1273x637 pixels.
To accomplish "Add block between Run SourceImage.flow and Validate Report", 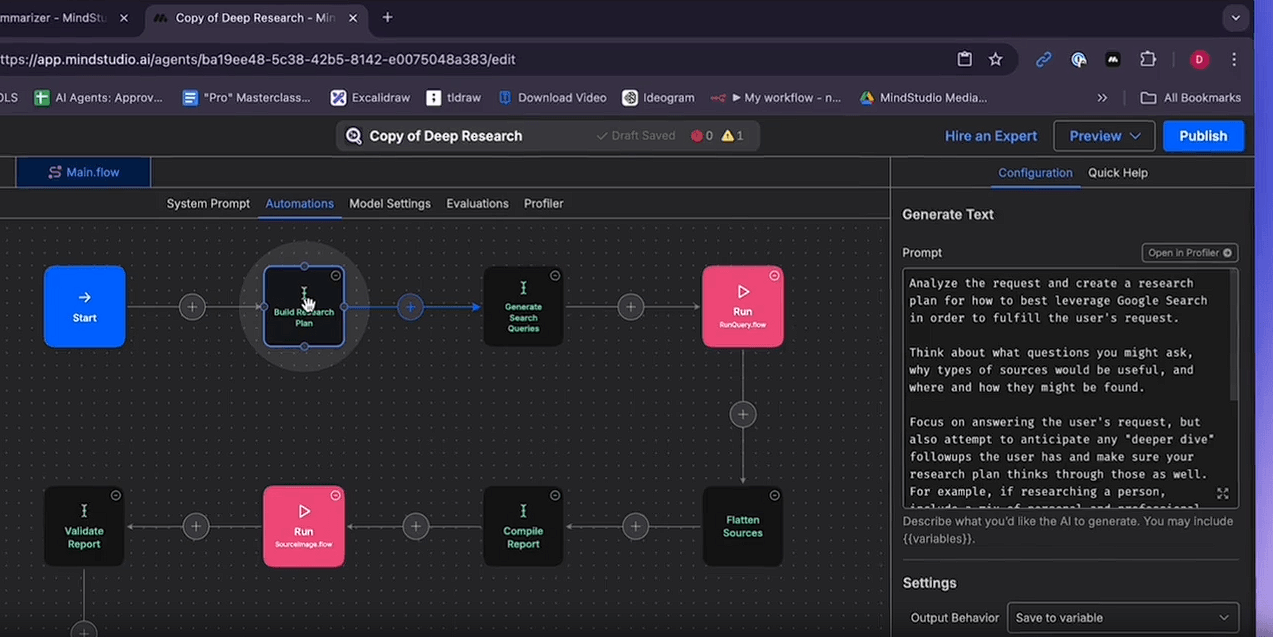I will [196, 526].
